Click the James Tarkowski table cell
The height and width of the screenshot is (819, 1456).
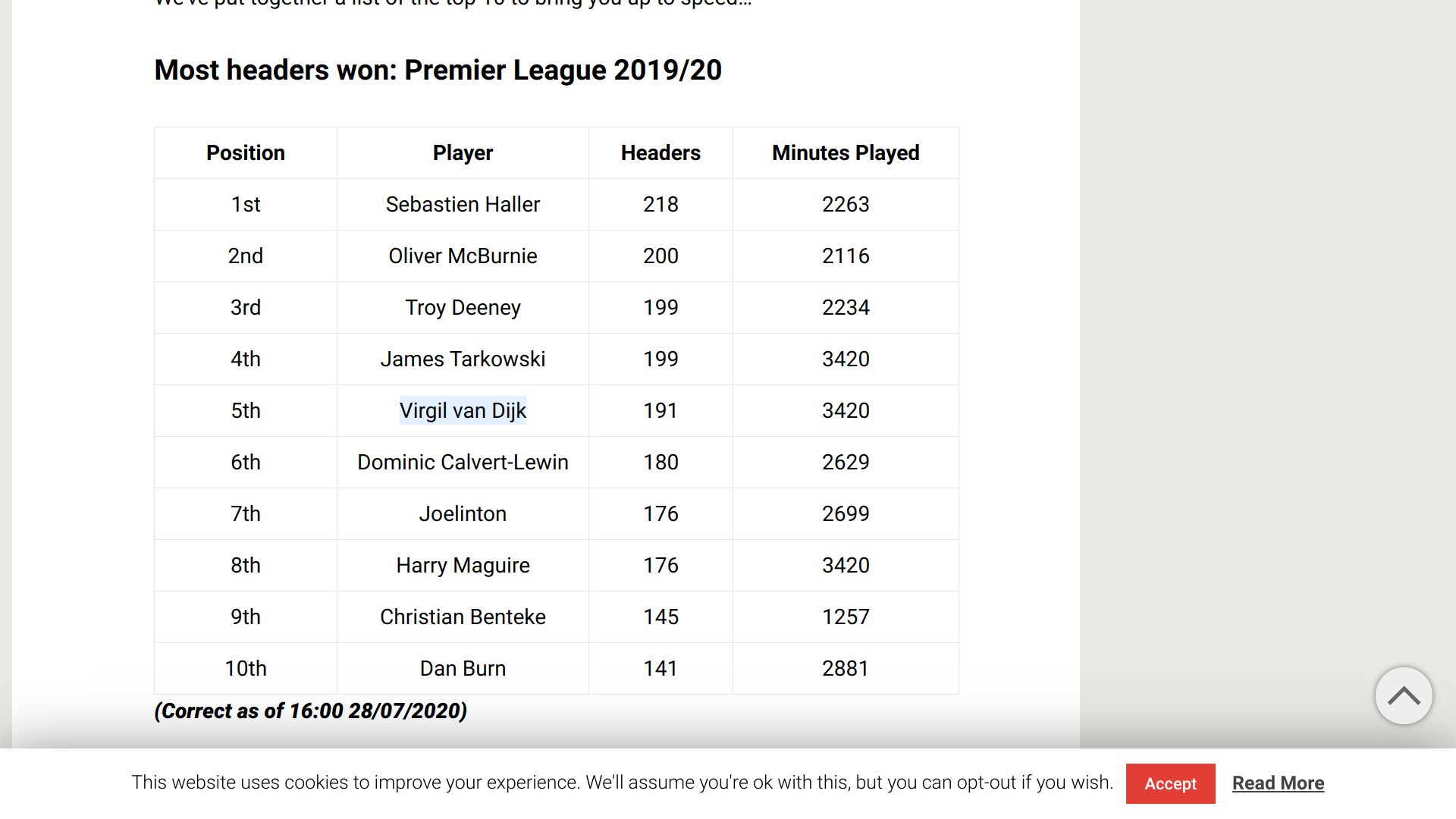tap(463, 359)
